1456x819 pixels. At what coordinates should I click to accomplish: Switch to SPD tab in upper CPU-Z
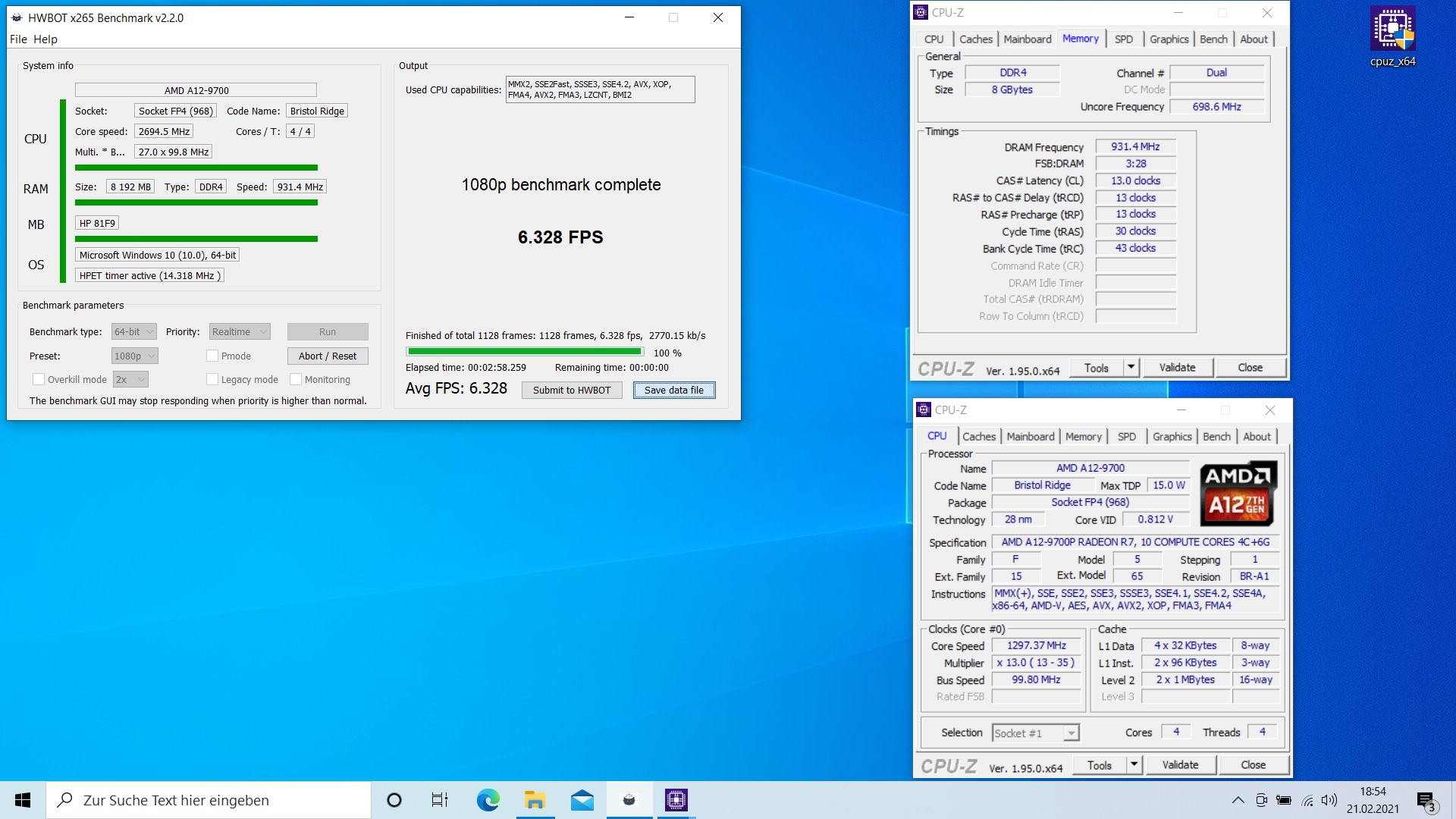1124,39
